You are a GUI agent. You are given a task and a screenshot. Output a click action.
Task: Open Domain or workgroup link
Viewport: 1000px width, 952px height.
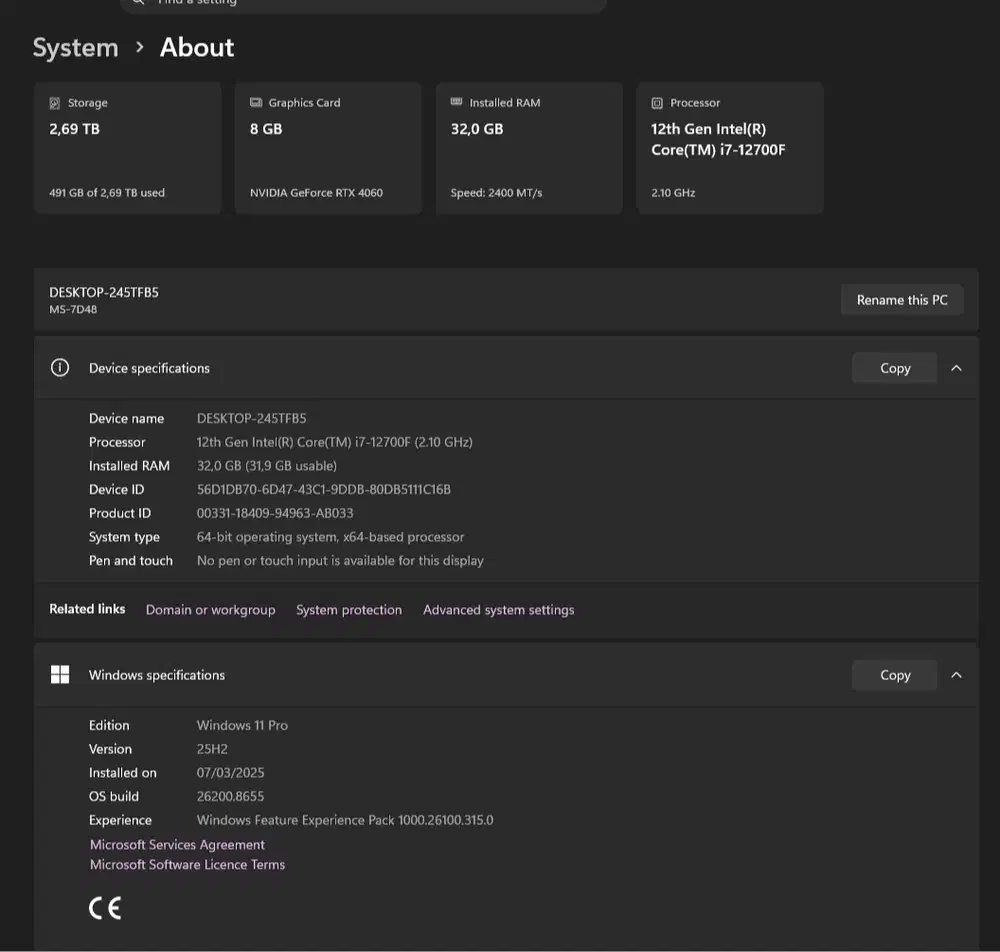click(x=210, y=610)
